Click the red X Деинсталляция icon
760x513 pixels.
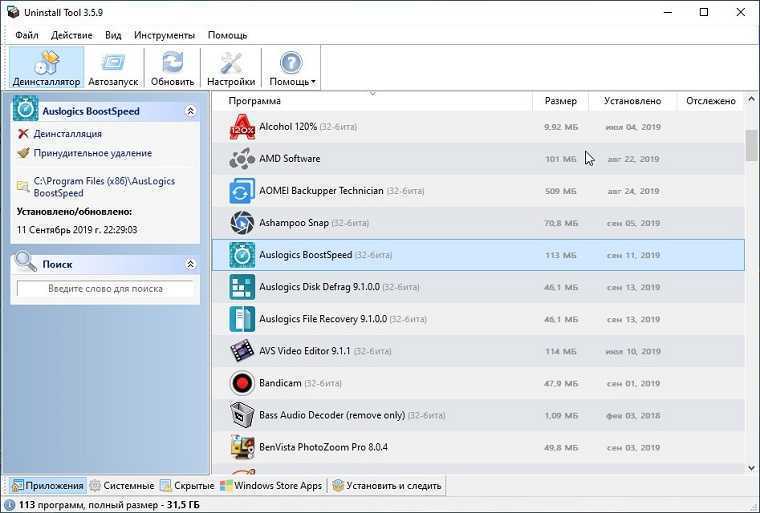(23, 133)
